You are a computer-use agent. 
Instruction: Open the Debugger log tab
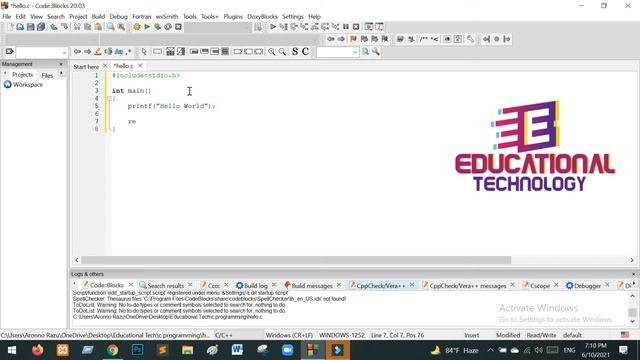[587, 286]
